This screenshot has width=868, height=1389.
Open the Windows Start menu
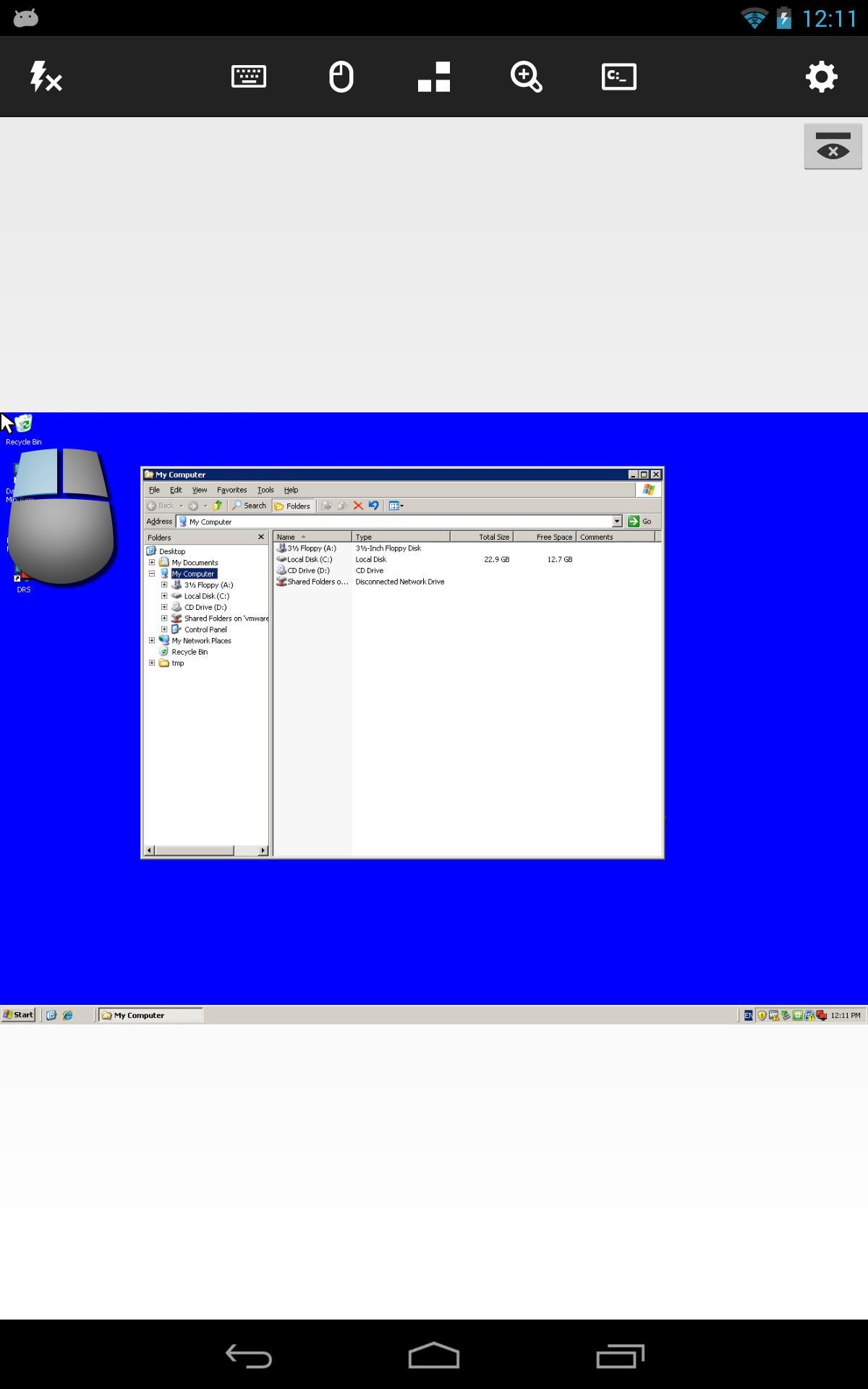(x=18, y=1015)
